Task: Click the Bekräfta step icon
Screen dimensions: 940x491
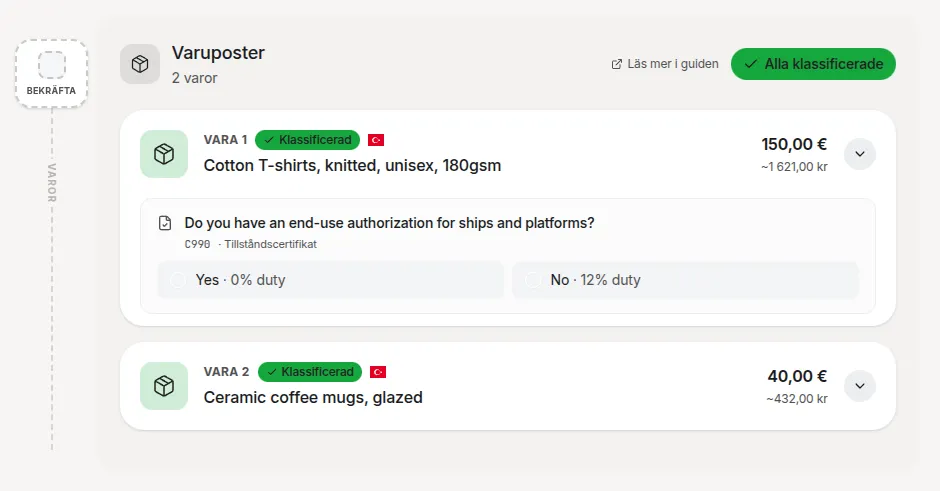Action: [52, 66]
